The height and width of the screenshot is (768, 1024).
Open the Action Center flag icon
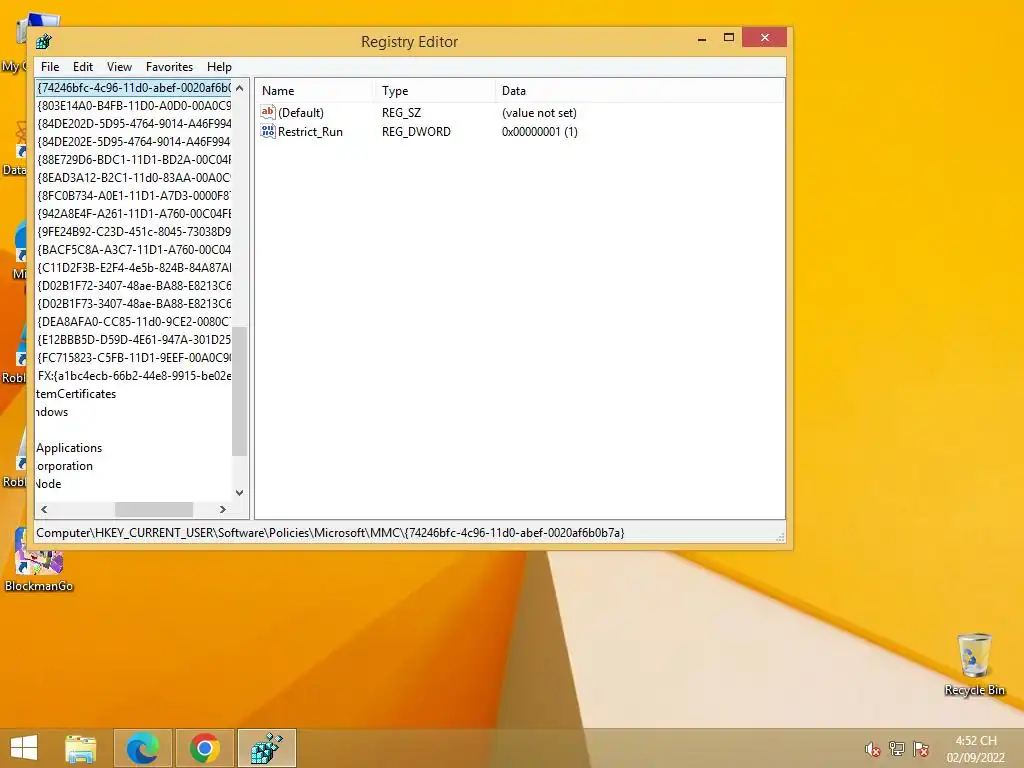[x=921, y=749]
